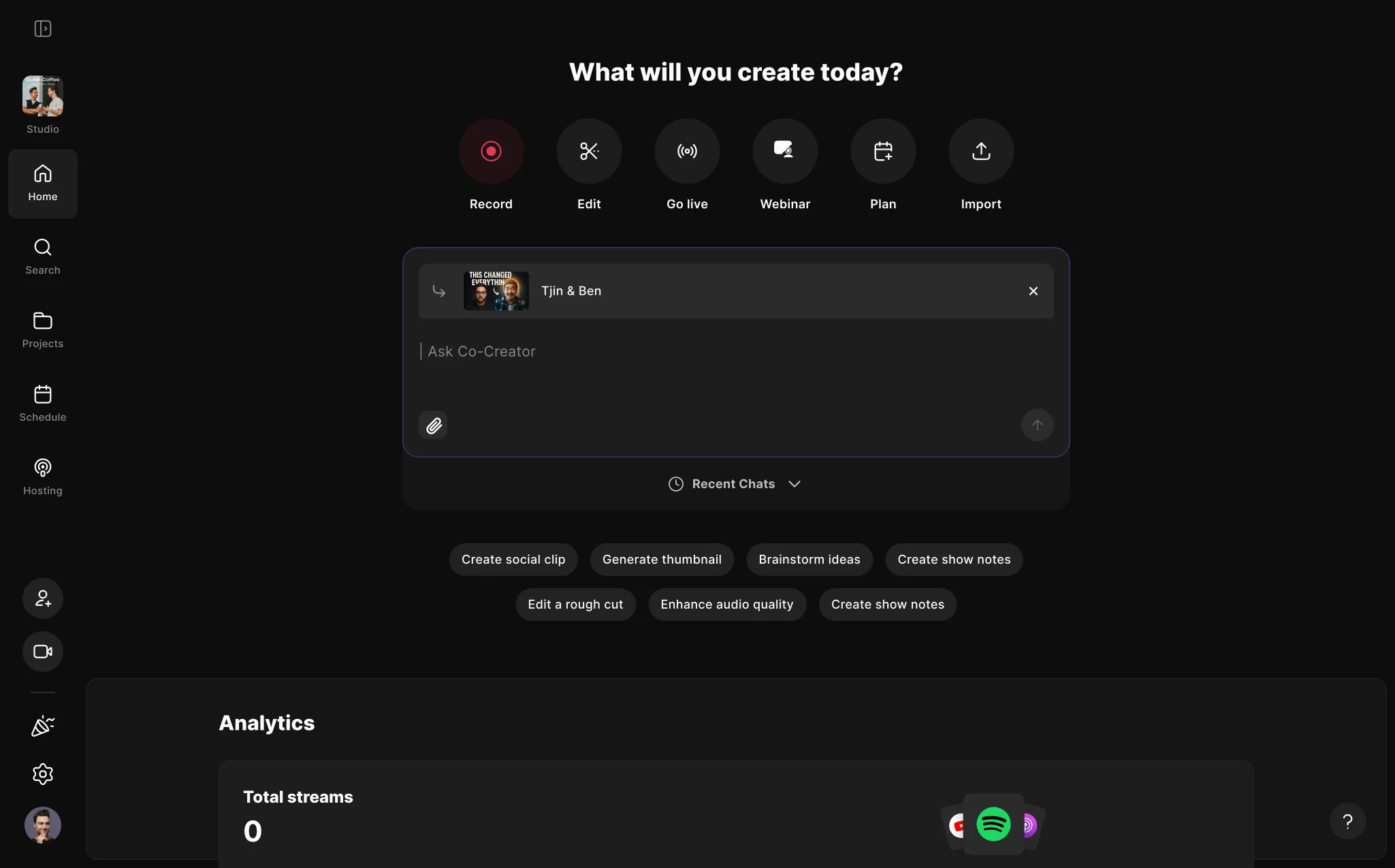Screen dimensions: 1395x868
Task: Select Edit a rough cut suggestion
Action: (x=575, y=605)
